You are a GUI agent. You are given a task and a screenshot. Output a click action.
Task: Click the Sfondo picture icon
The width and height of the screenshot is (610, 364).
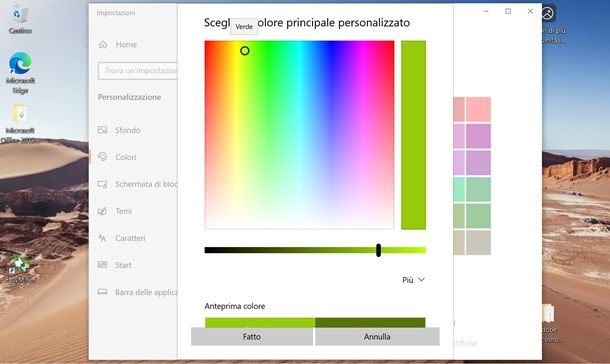(102, 130)
